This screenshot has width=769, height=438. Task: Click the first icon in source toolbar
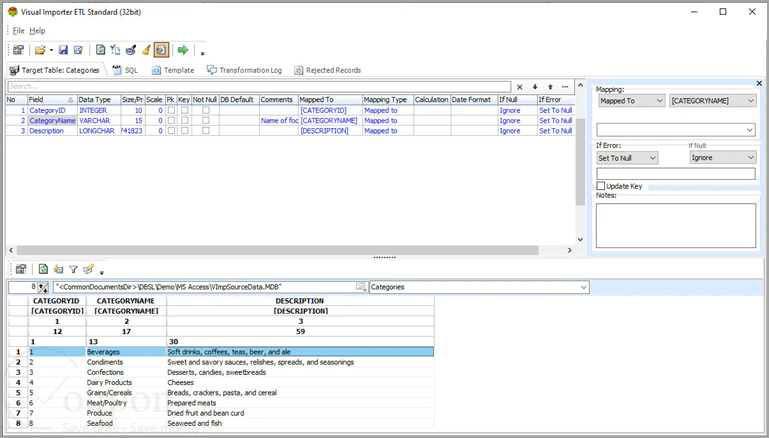coord(21,269)
